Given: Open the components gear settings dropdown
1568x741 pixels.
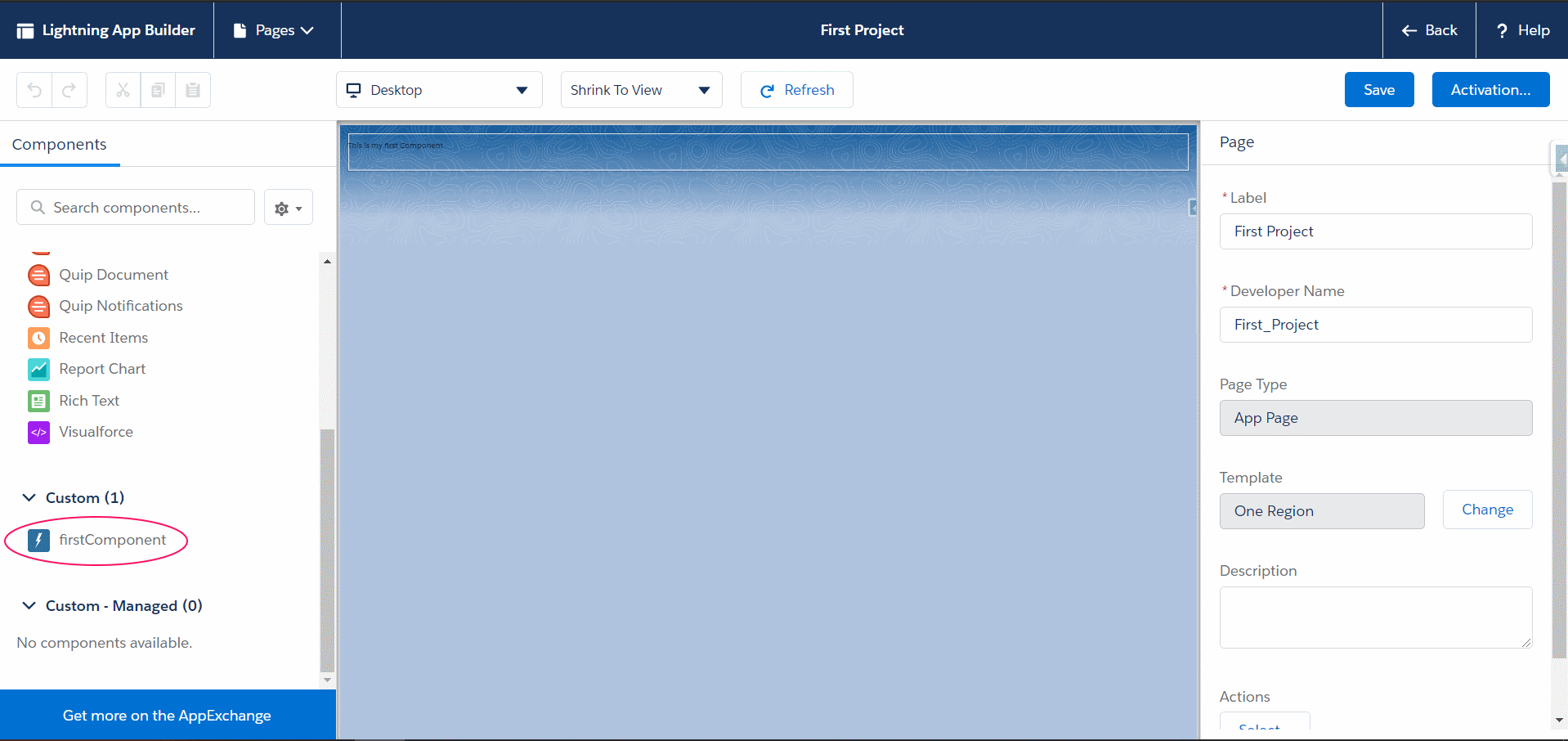Looking at the screenshot, I should (x=289, y=208).
